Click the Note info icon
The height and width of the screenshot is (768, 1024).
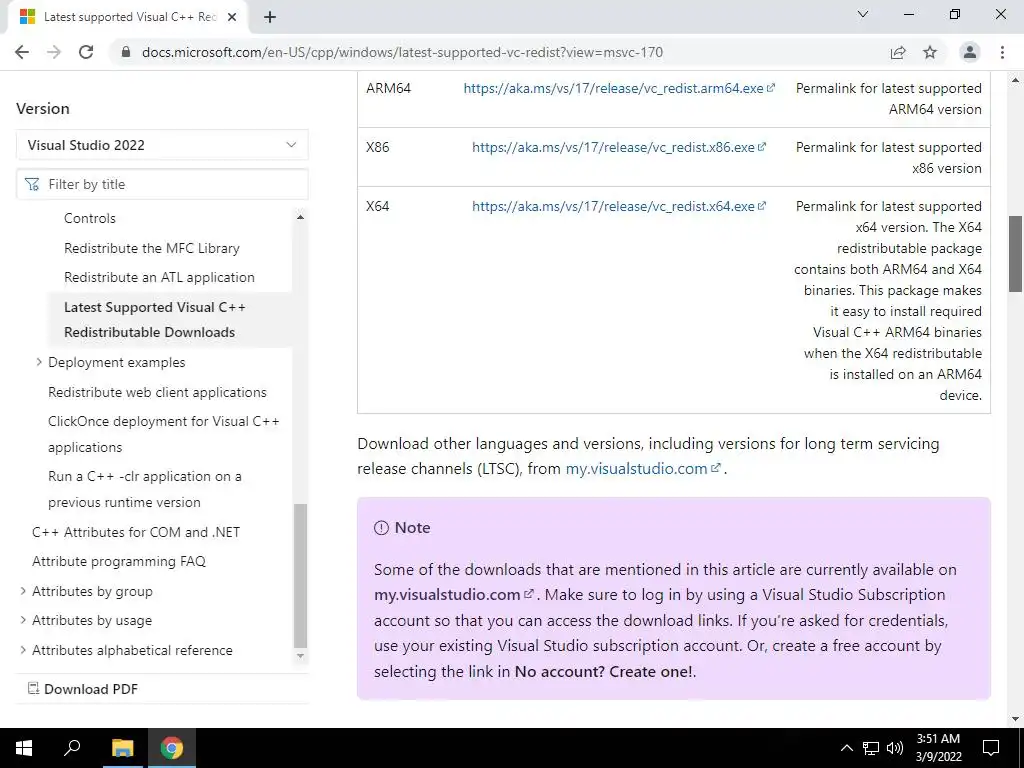click(381, 528)
